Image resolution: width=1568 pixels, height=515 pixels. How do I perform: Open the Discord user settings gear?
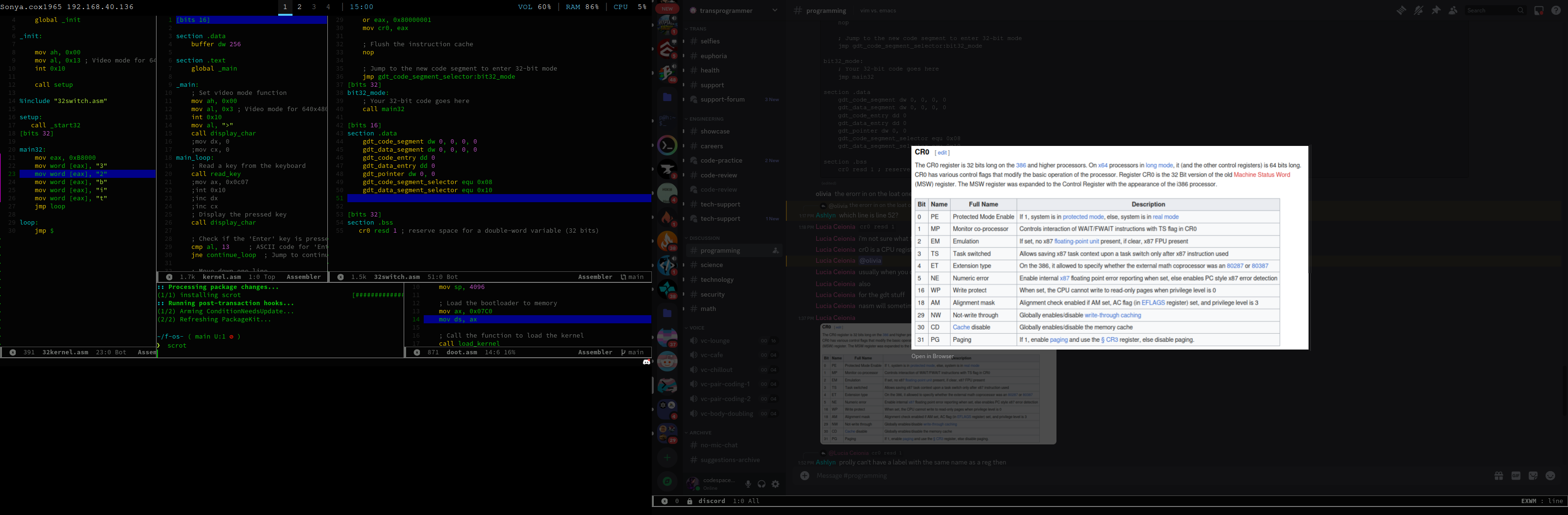(x=775, y=484)
